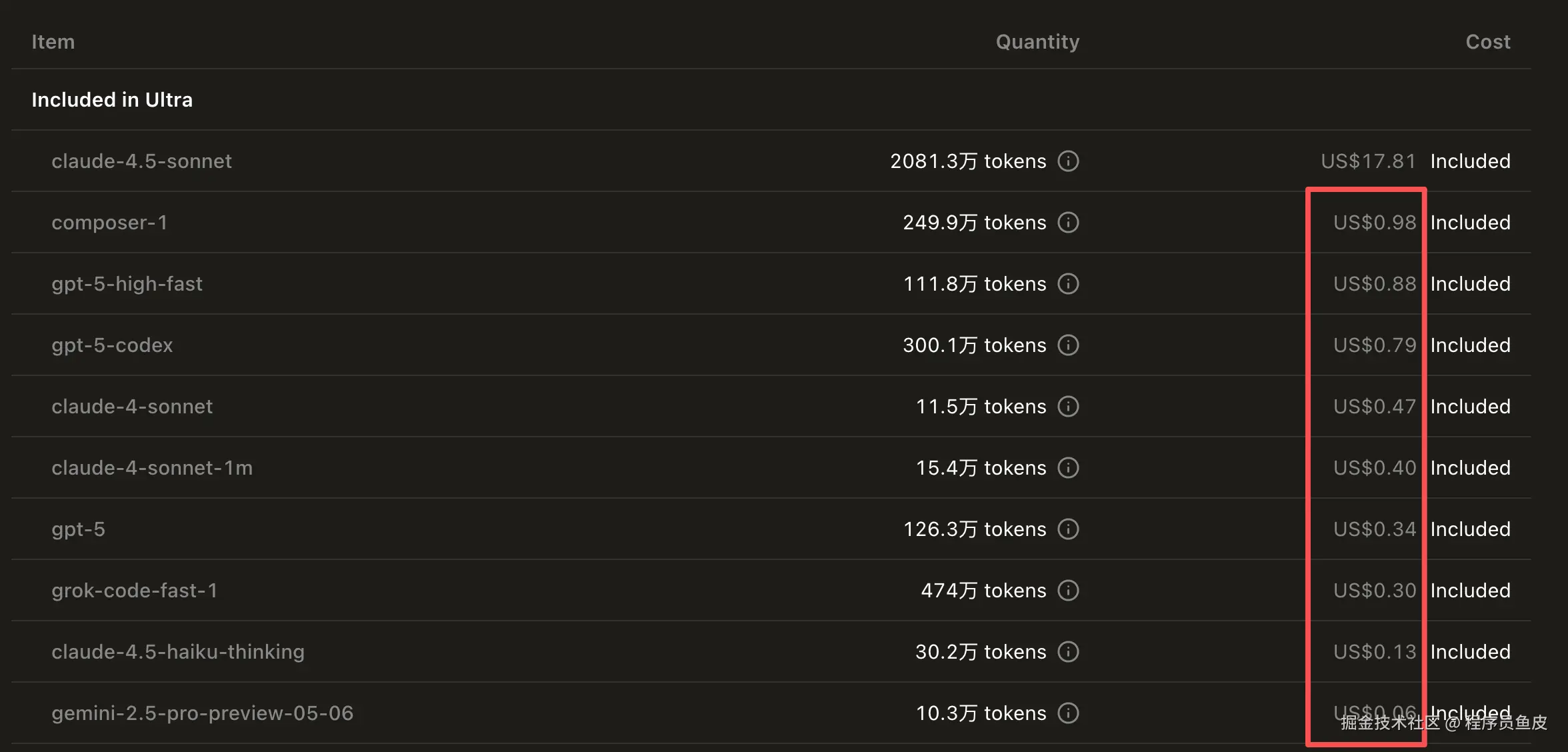Click info icon next to gpt-5-codex tokens
The image size is (1568, 752).
point(1068,345)
